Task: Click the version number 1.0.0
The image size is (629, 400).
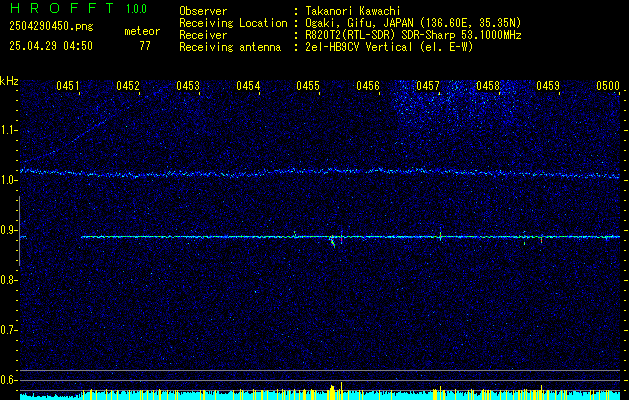Action: pos(136,9)
